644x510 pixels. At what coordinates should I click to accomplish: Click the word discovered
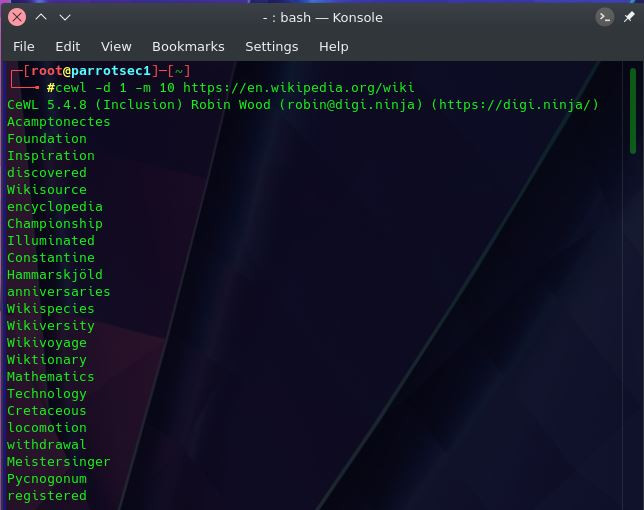coord(47,172)
